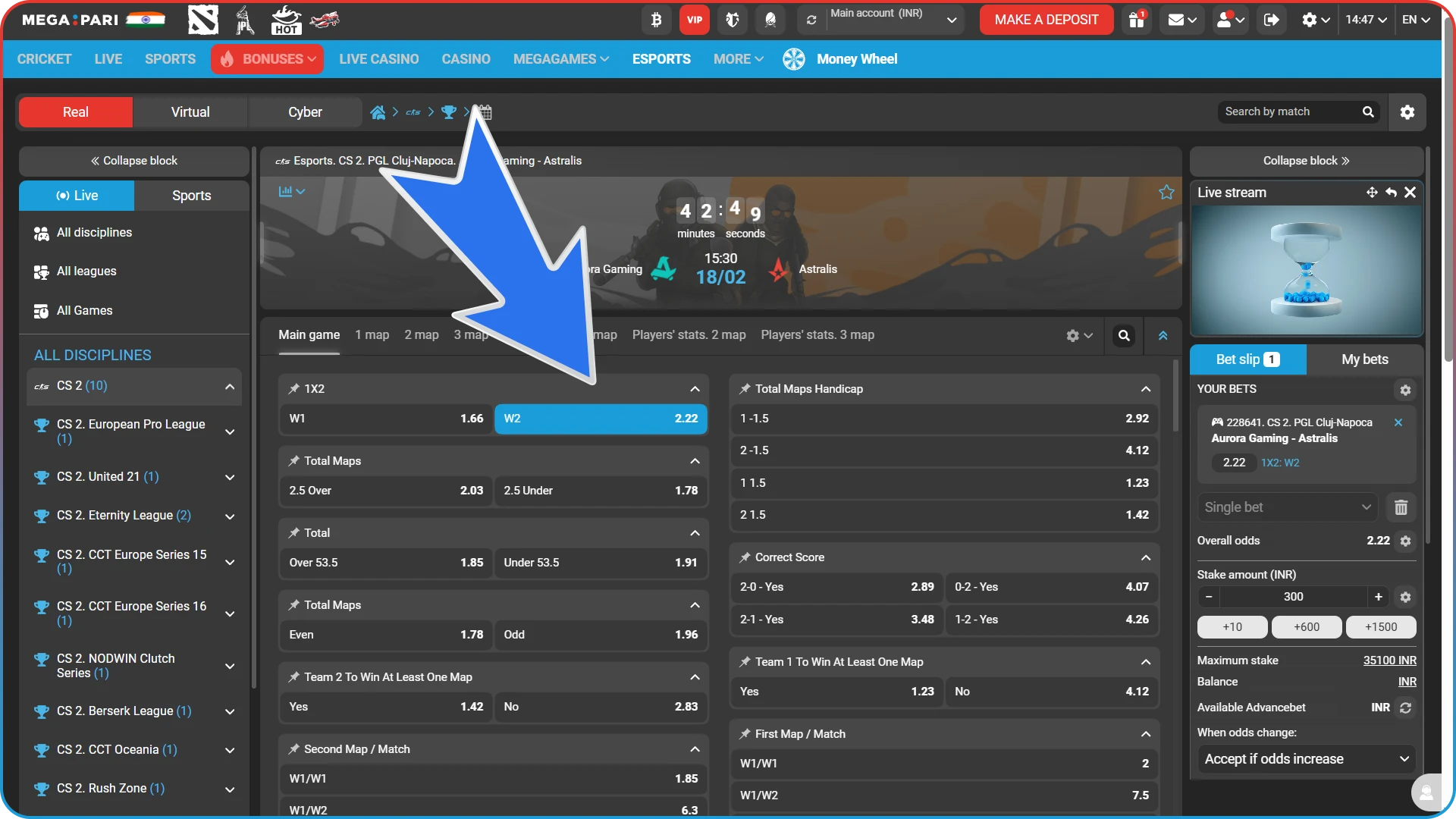
Task: Click the favorite star on the match header
Action: 1166,191
